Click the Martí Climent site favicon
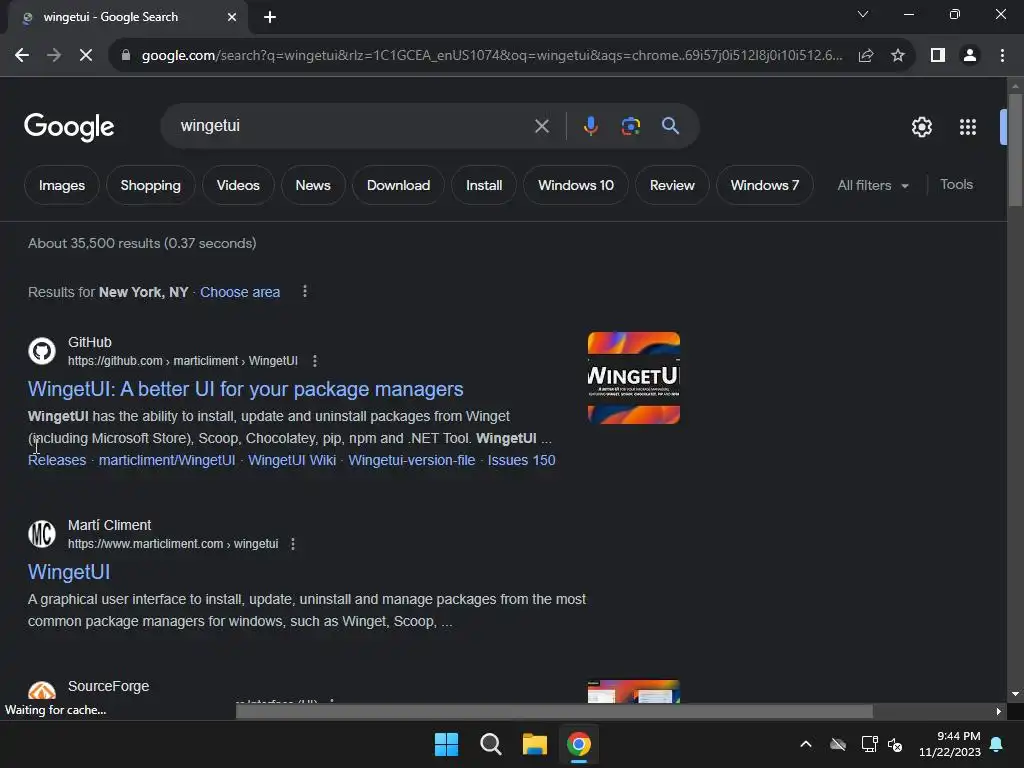The height and width of the screenshot is (768, 1024). (x=42, y=534)
